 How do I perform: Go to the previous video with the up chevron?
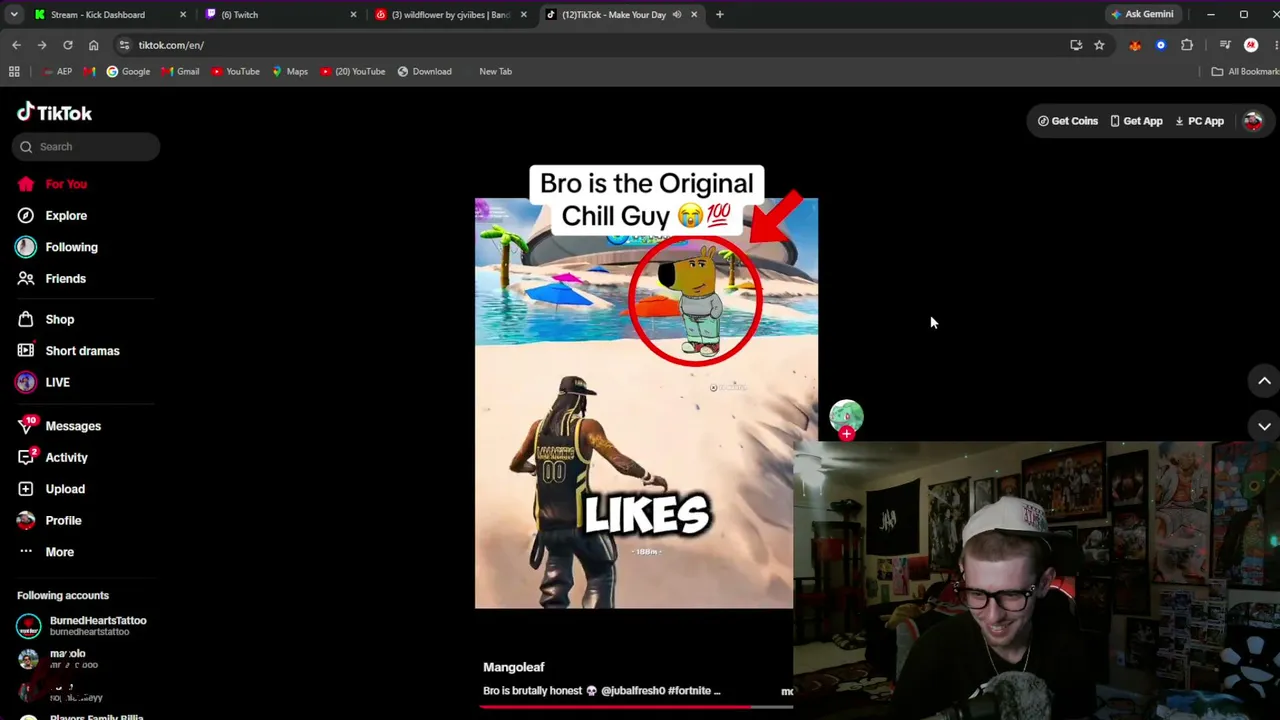click(1264, 381)
